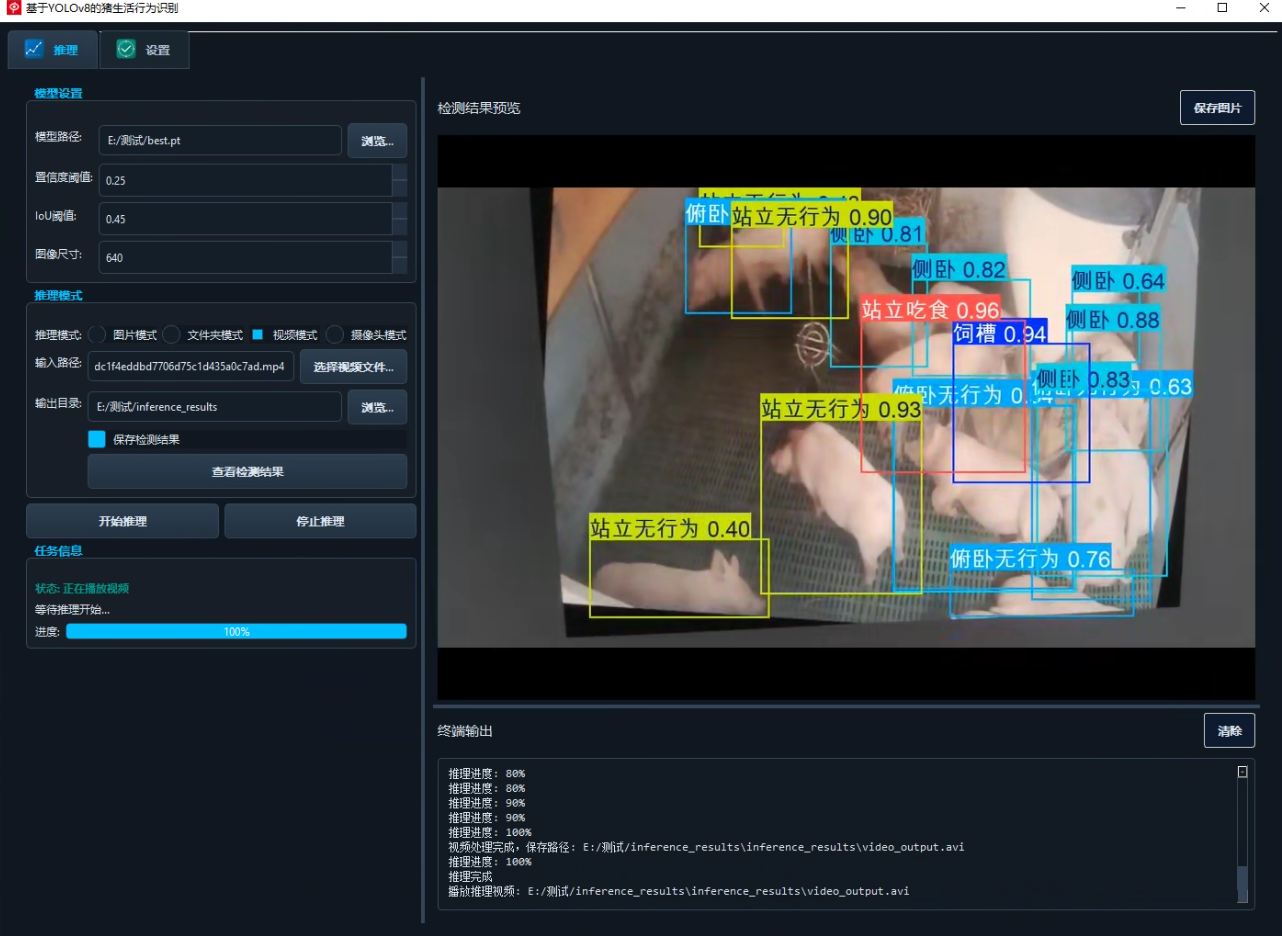Image resolution: width=1282 pixels, height=936 pixels.
Task: Click the 保存图片 button
Action: pyautogui.click(x=1217, y=108)
